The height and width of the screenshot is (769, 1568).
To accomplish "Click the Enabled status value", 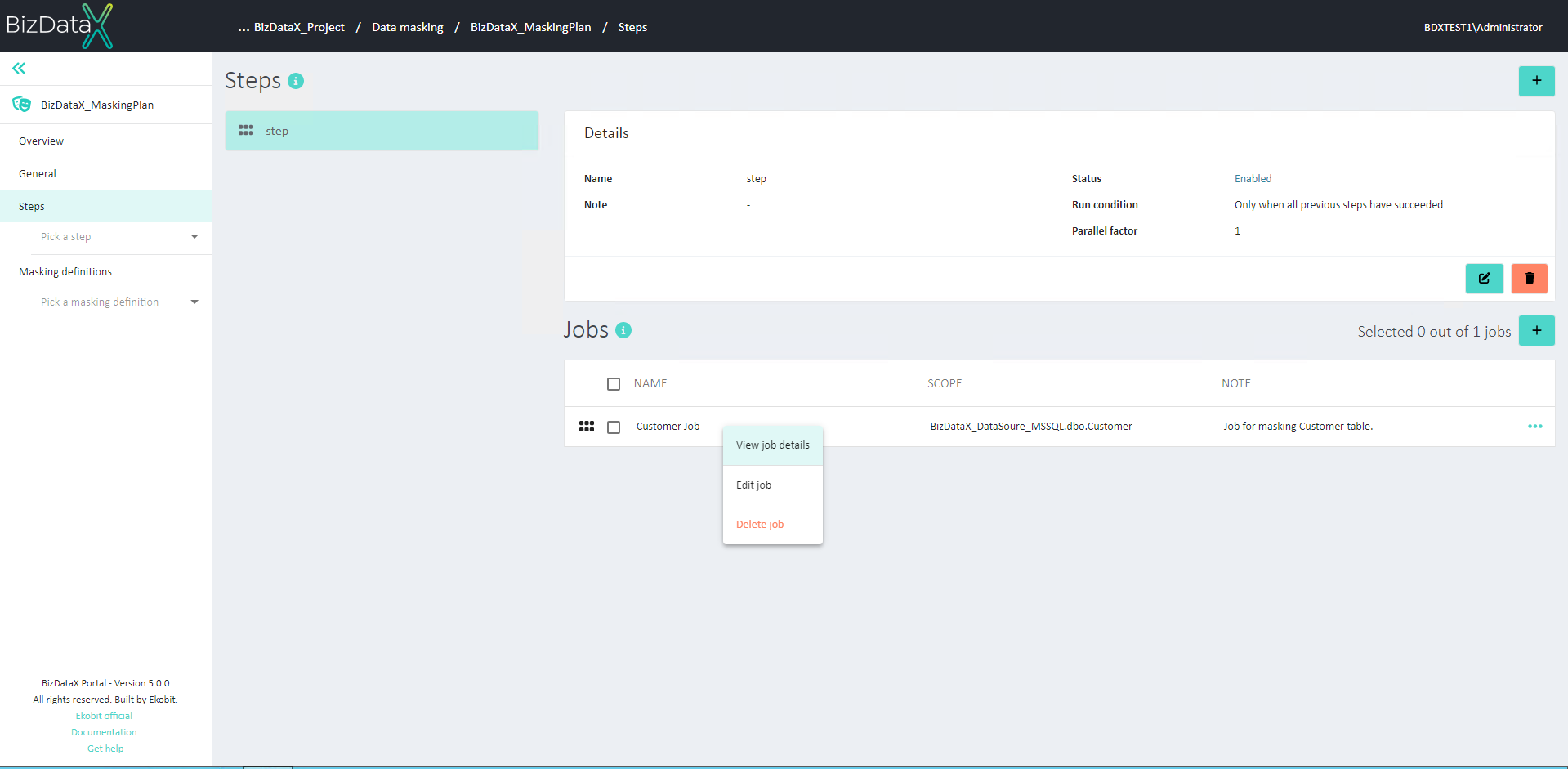I will click(1253, 179).
